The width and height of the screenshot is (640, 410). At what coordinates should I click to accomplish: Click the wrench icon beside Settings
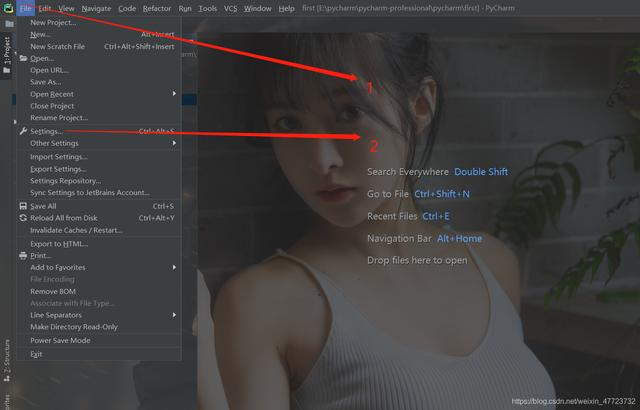click(x=23, y=131)
